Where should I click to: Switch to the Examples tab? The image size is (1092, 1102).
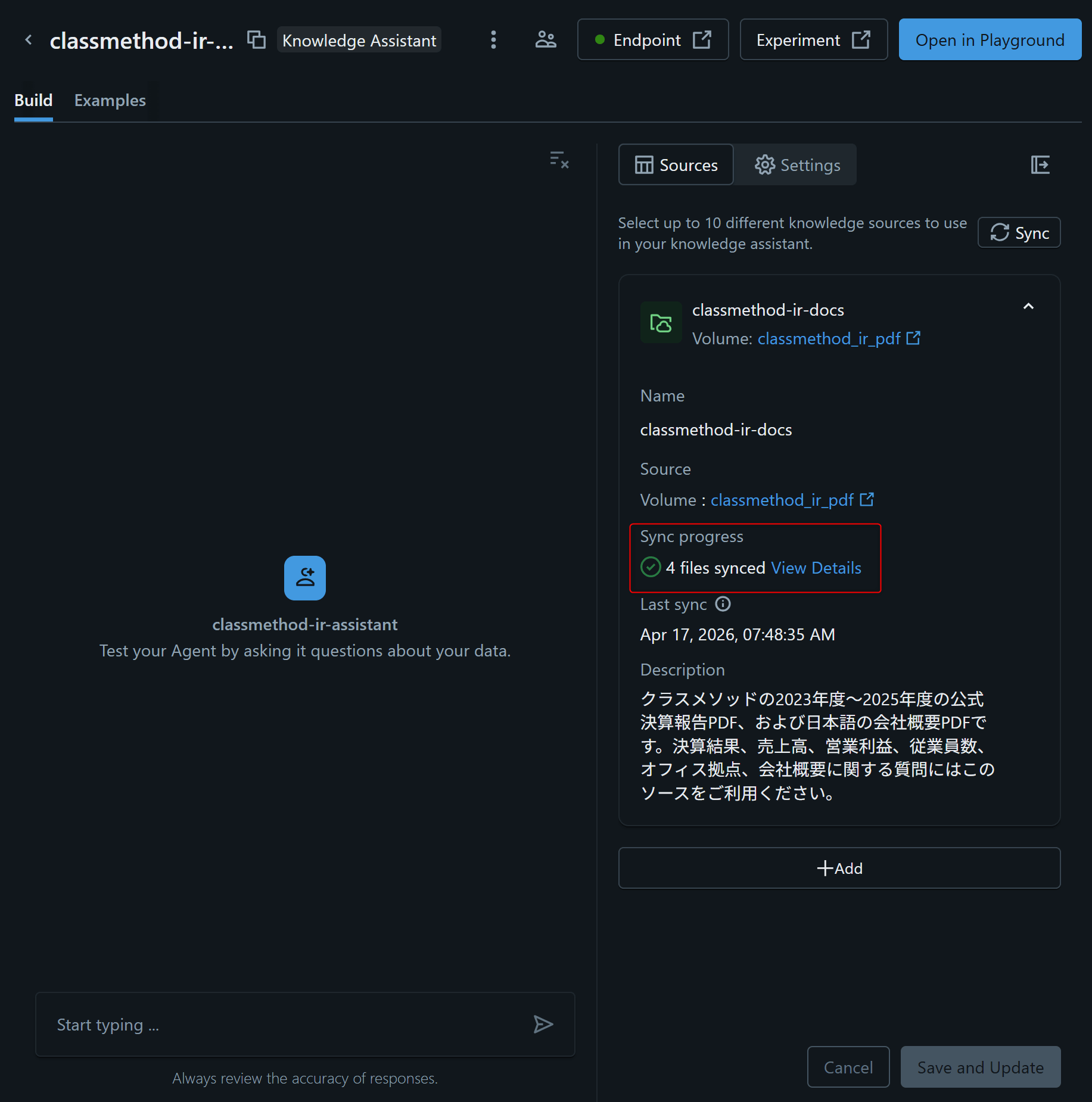point(110,100)
